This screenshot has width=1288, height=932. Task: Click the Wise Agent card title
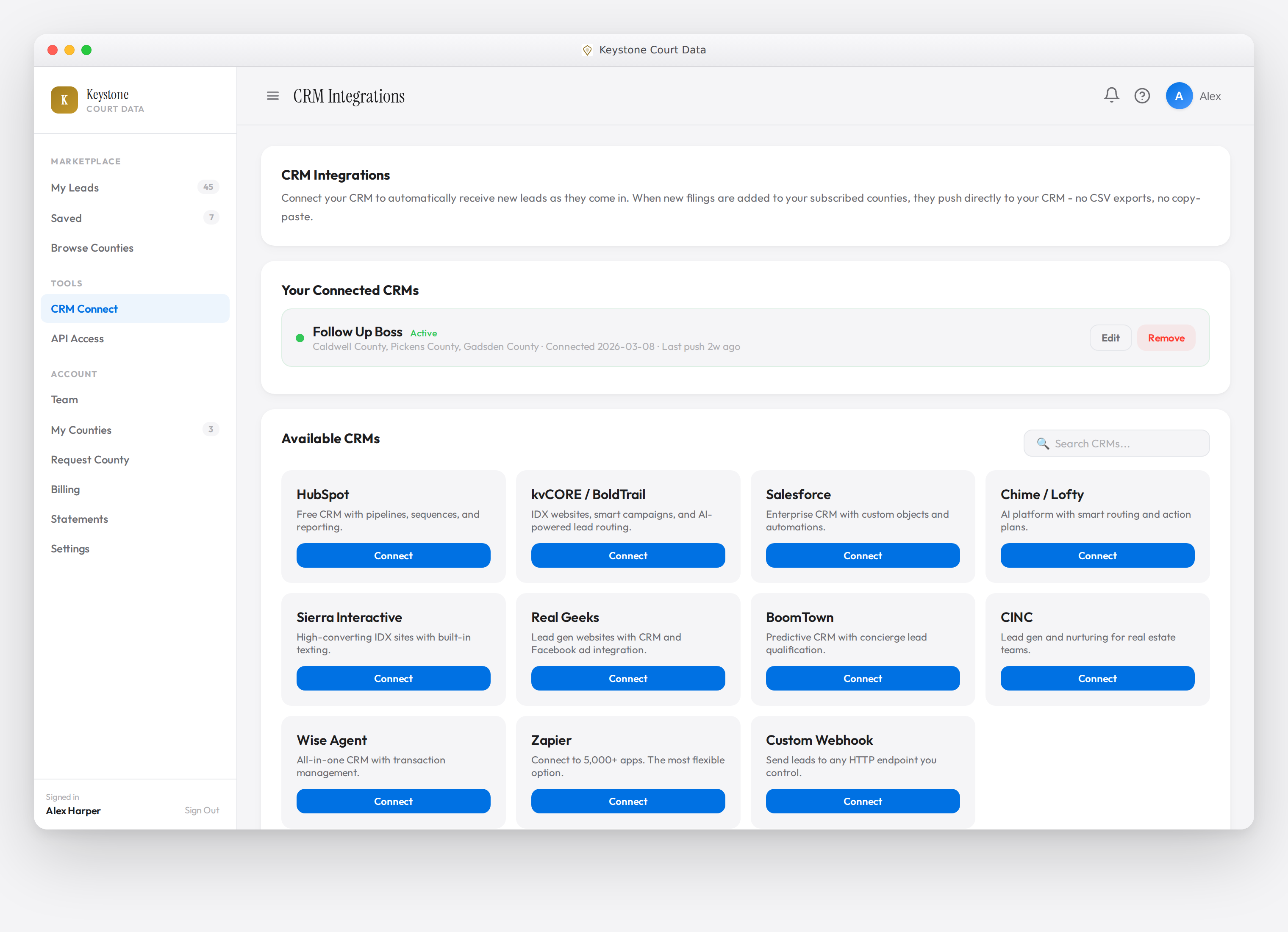tap(332, 741)
